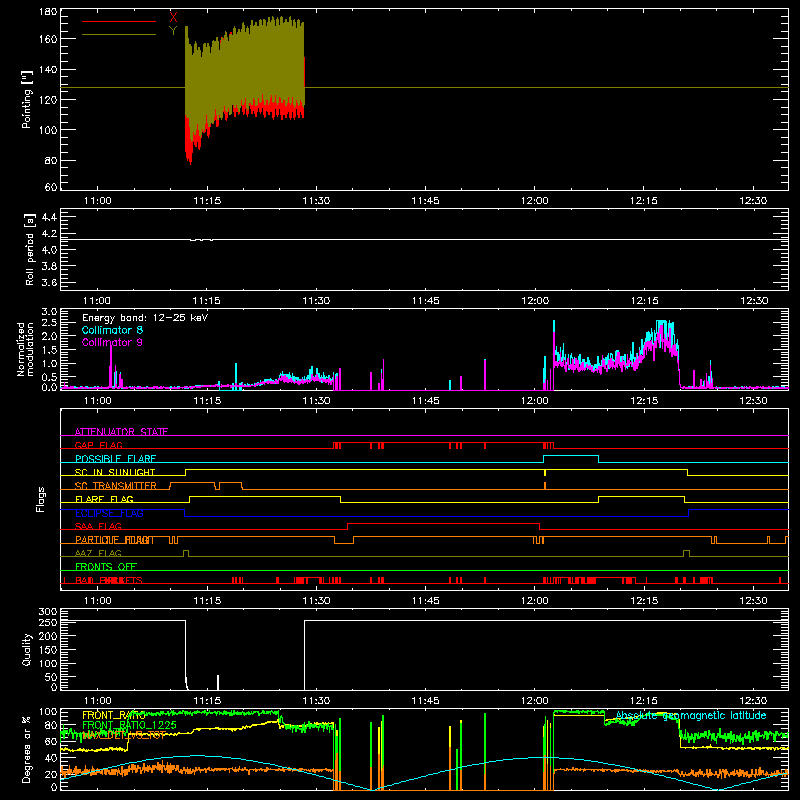
Task: Click '12:15' time label under the modulation plot
Action: (644, 401)
